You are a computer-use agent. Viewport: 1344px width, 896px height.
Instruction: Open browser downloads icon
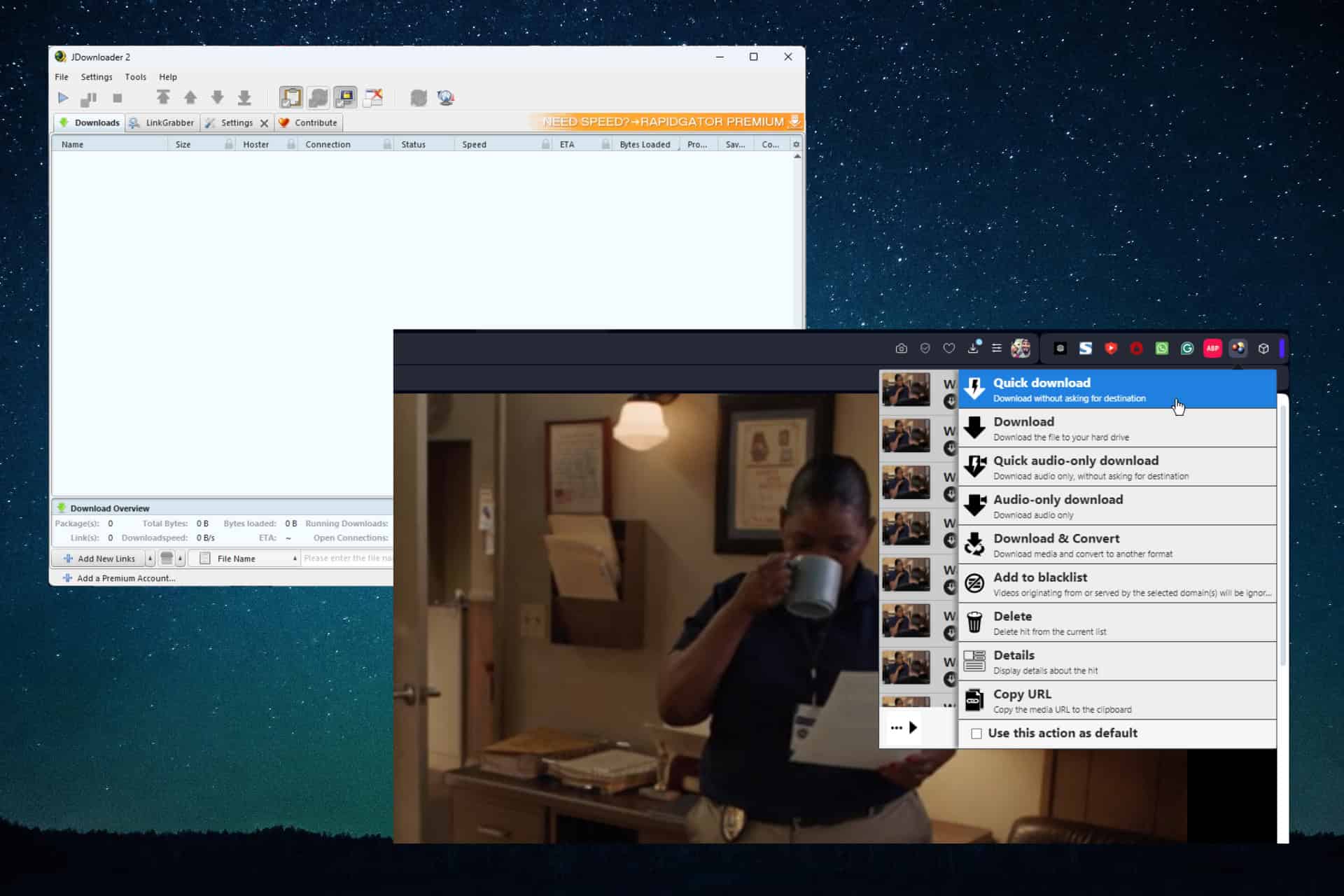[973, 347]
